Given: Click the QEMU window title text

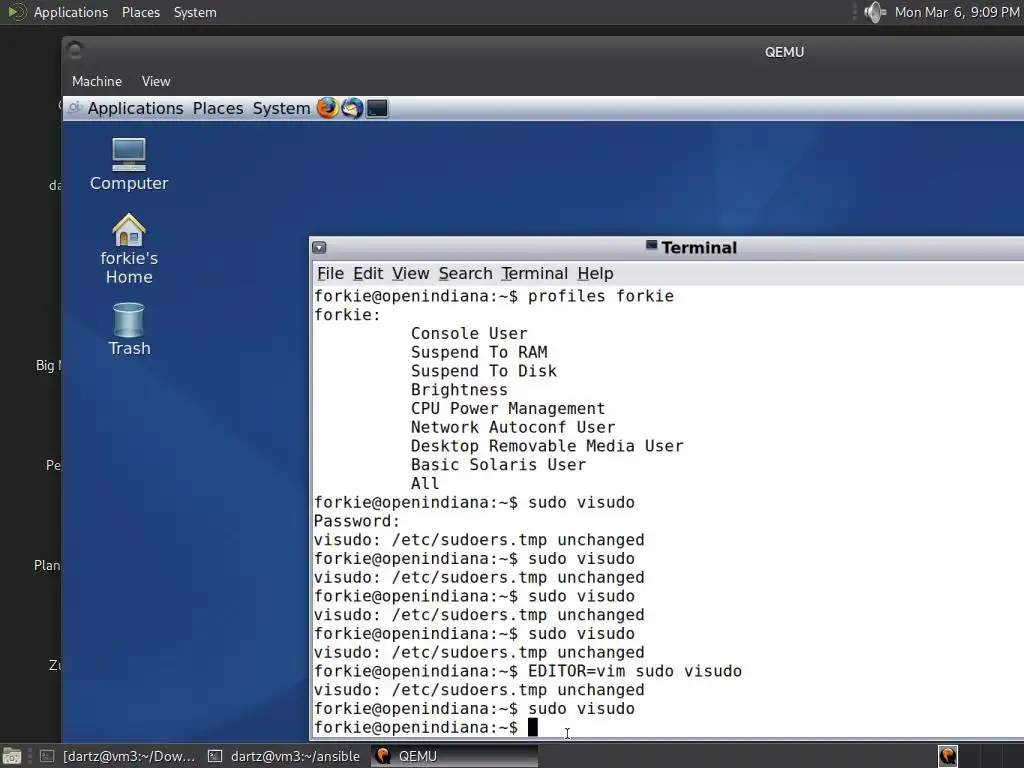Looking at the screenshot, I should click(x=784, y=52).
